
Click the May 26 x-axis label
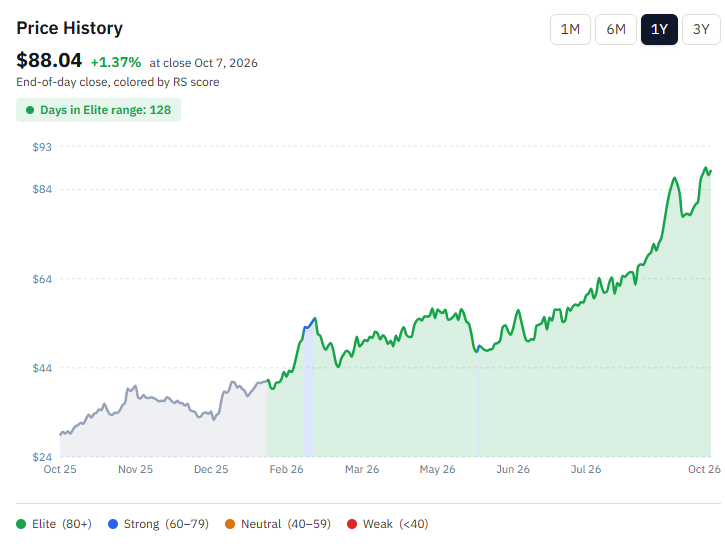point(437,469)
